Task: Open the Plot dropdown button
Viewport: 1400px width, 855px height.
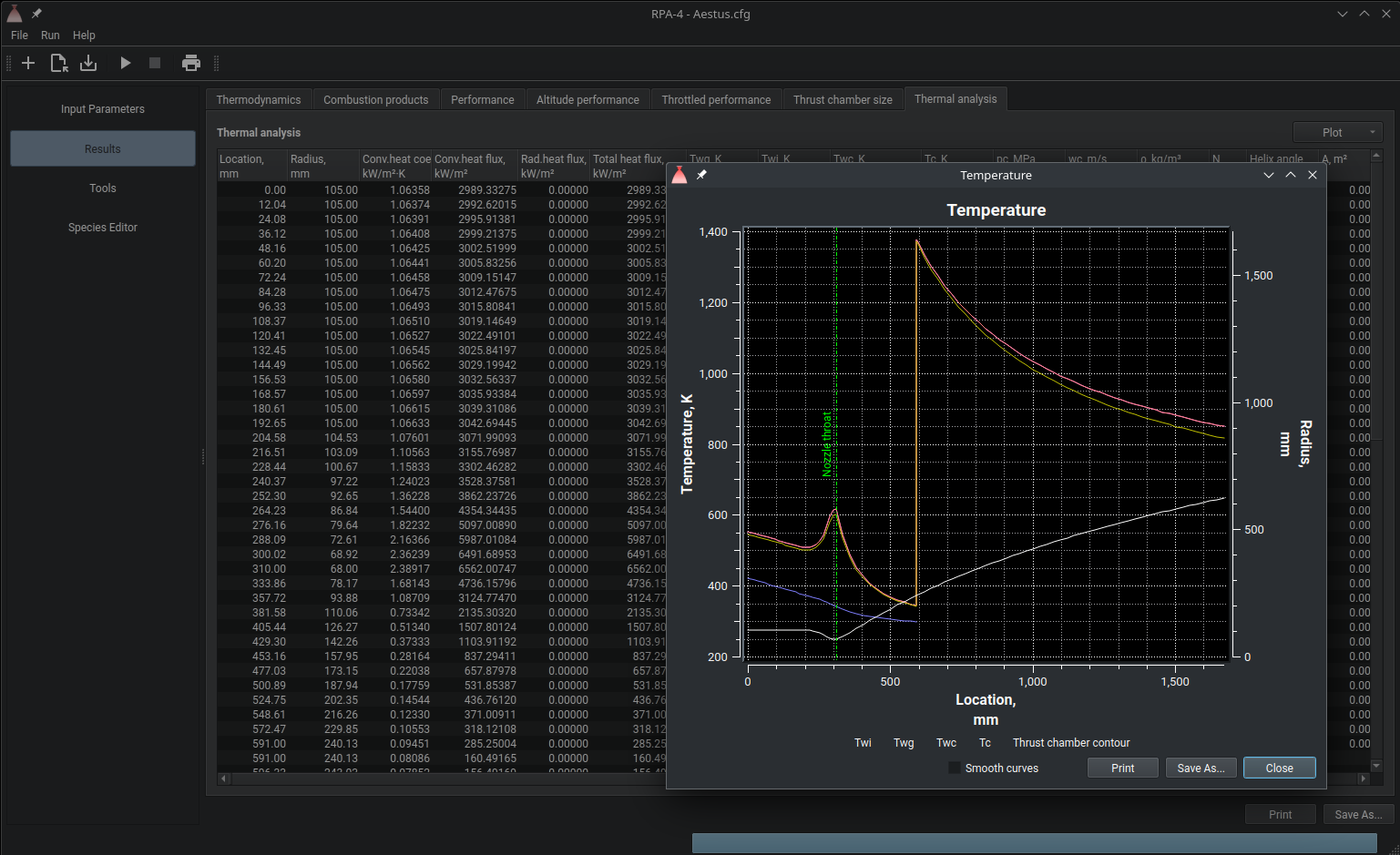Action: [1337, 133]
